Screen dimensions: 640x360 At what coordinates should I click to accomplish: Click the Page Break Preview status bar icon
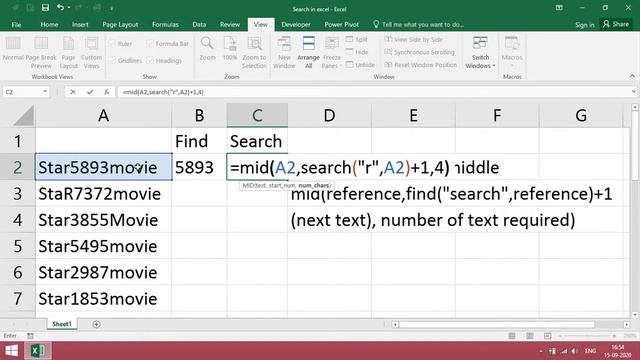tap(547, 336)
